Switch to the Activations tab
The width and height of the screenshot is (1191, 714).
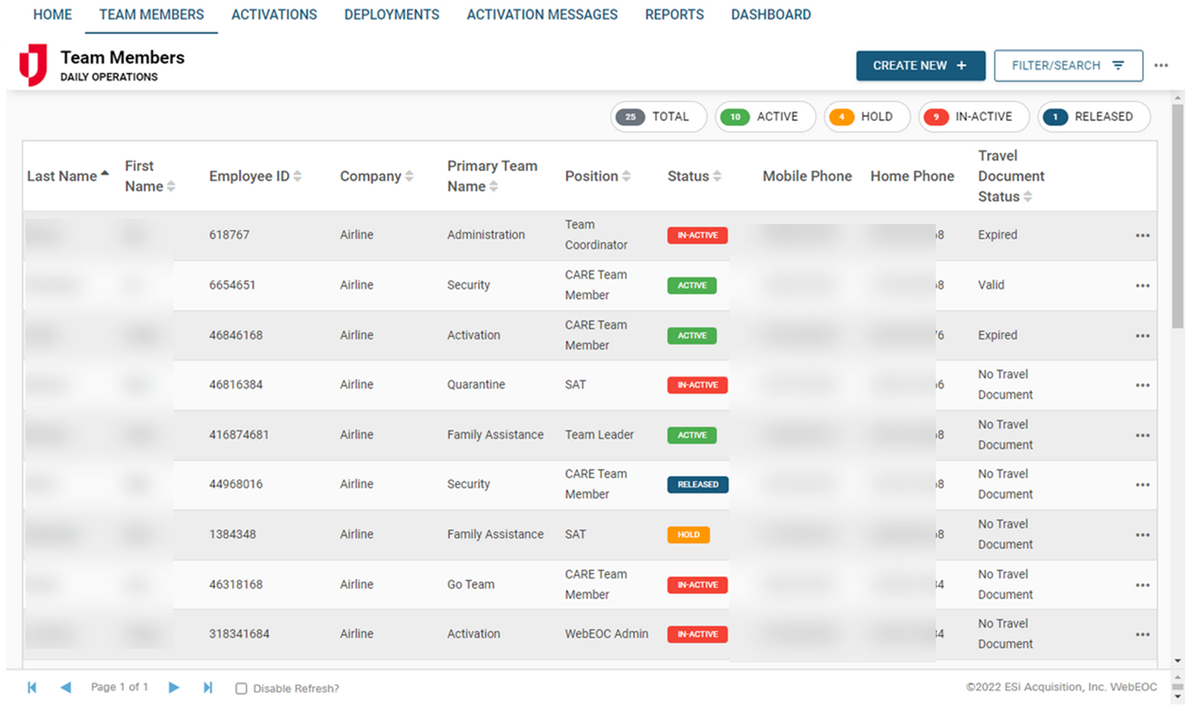coord(274,15)
